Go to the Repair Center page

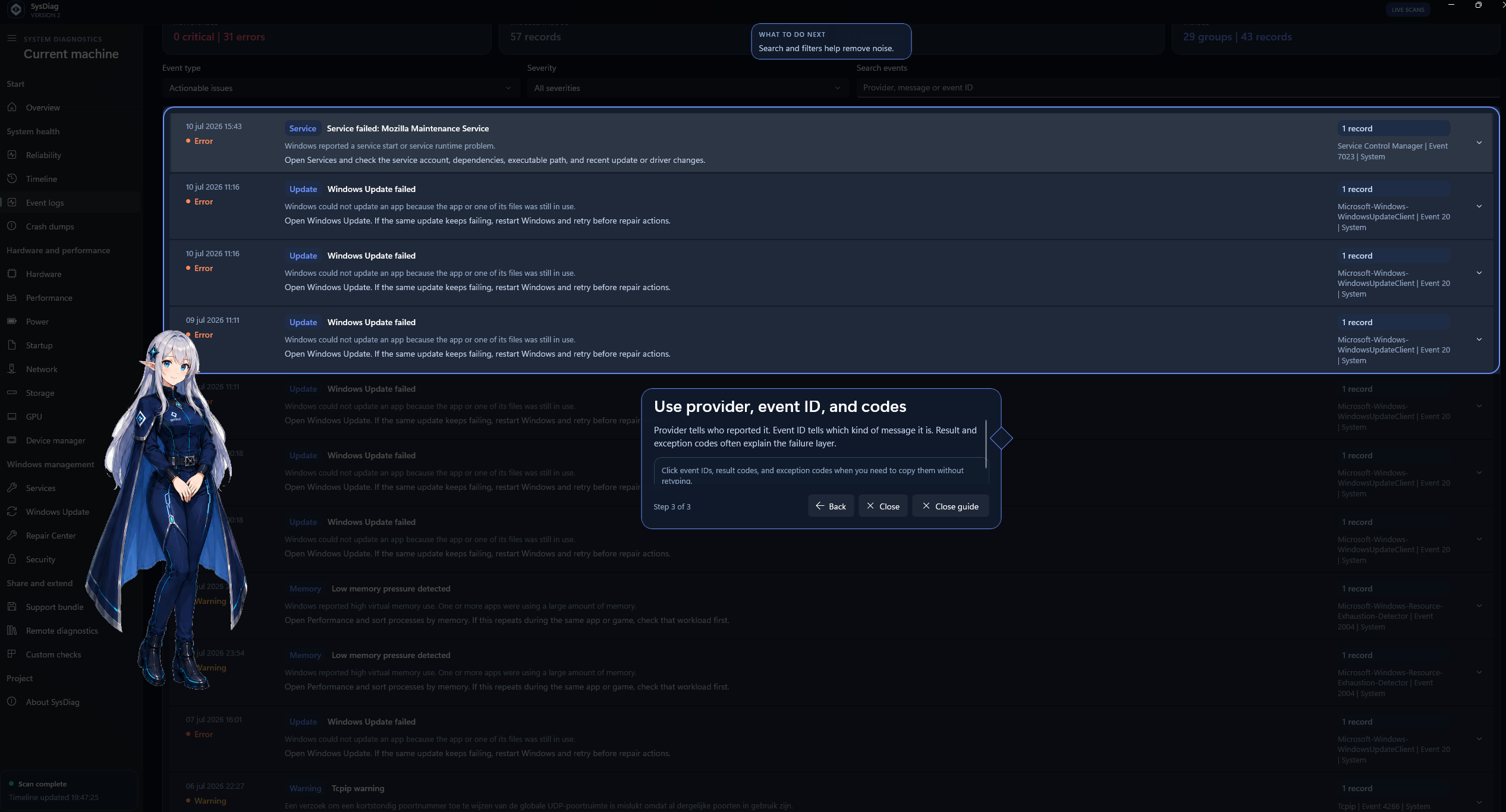(51, 536)
